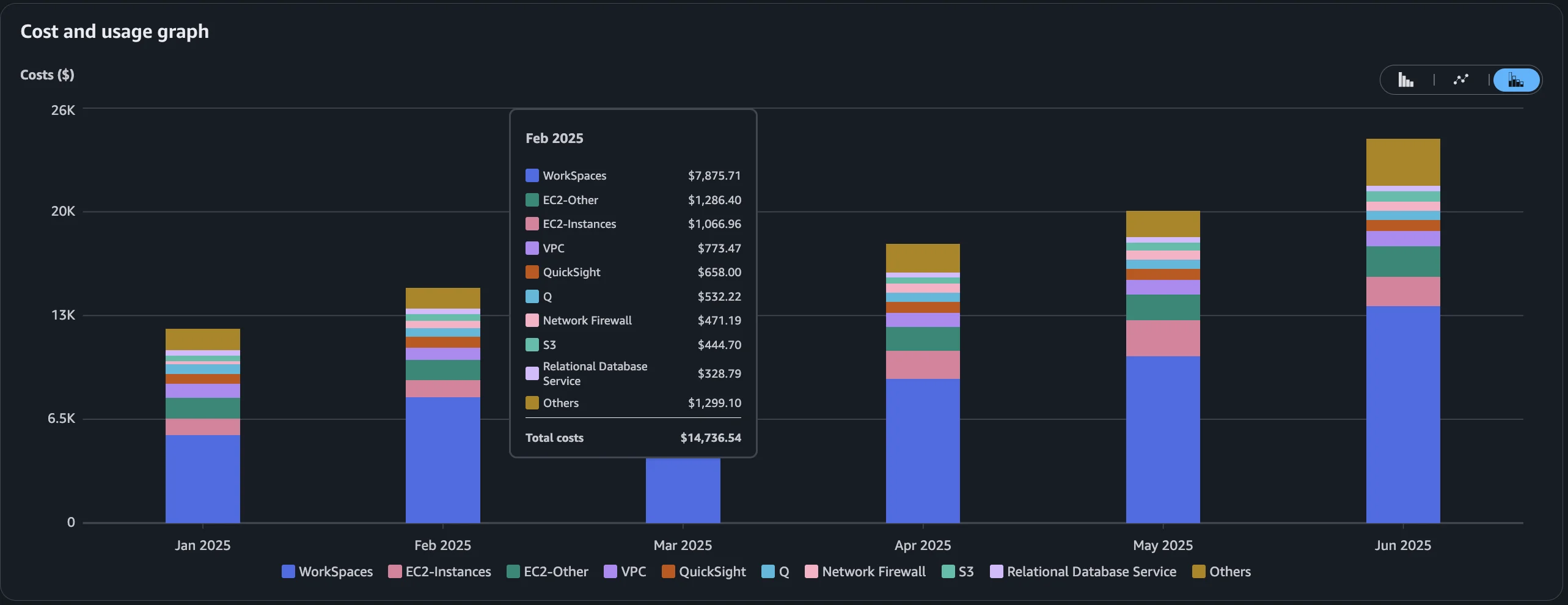Click QuickSight label in the bottom legend
Viewport: 1568px width, 605px height.
[x=712, y=571]
